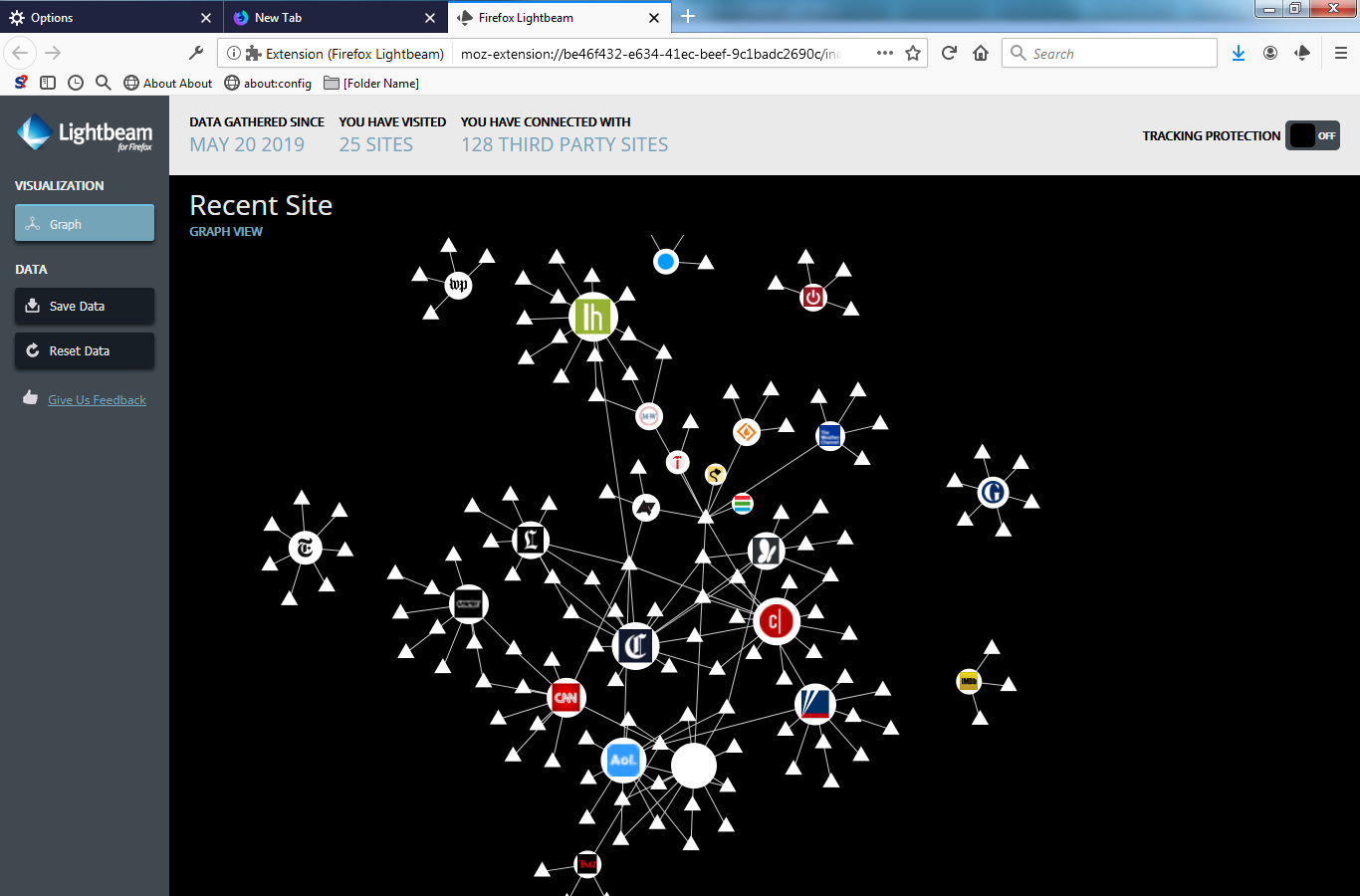Select the blue circle node at top
1360x896 pixels.
tap(666, 262)
